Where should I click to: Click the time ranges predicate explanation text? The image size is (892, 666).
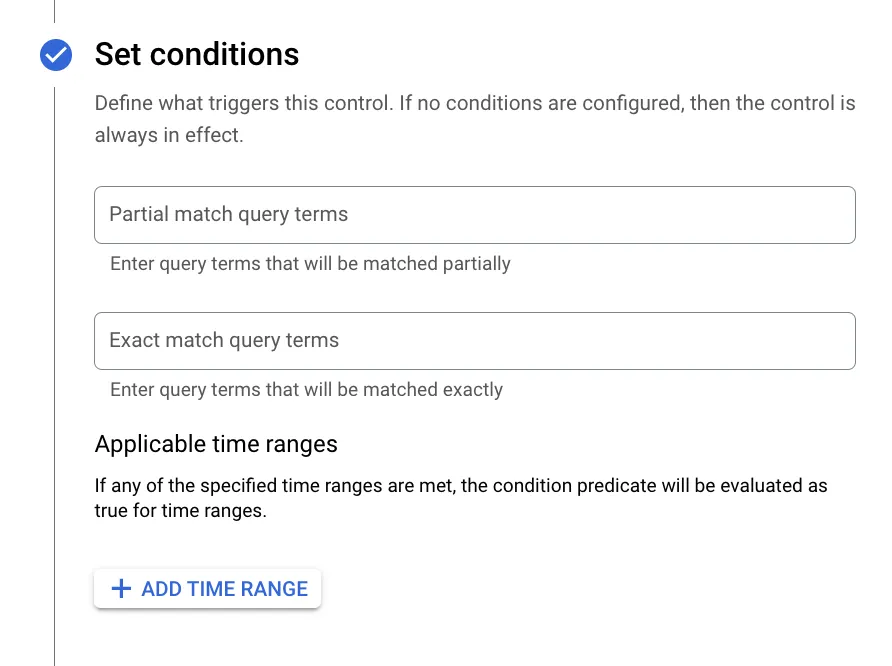click(x=460, y=487)
